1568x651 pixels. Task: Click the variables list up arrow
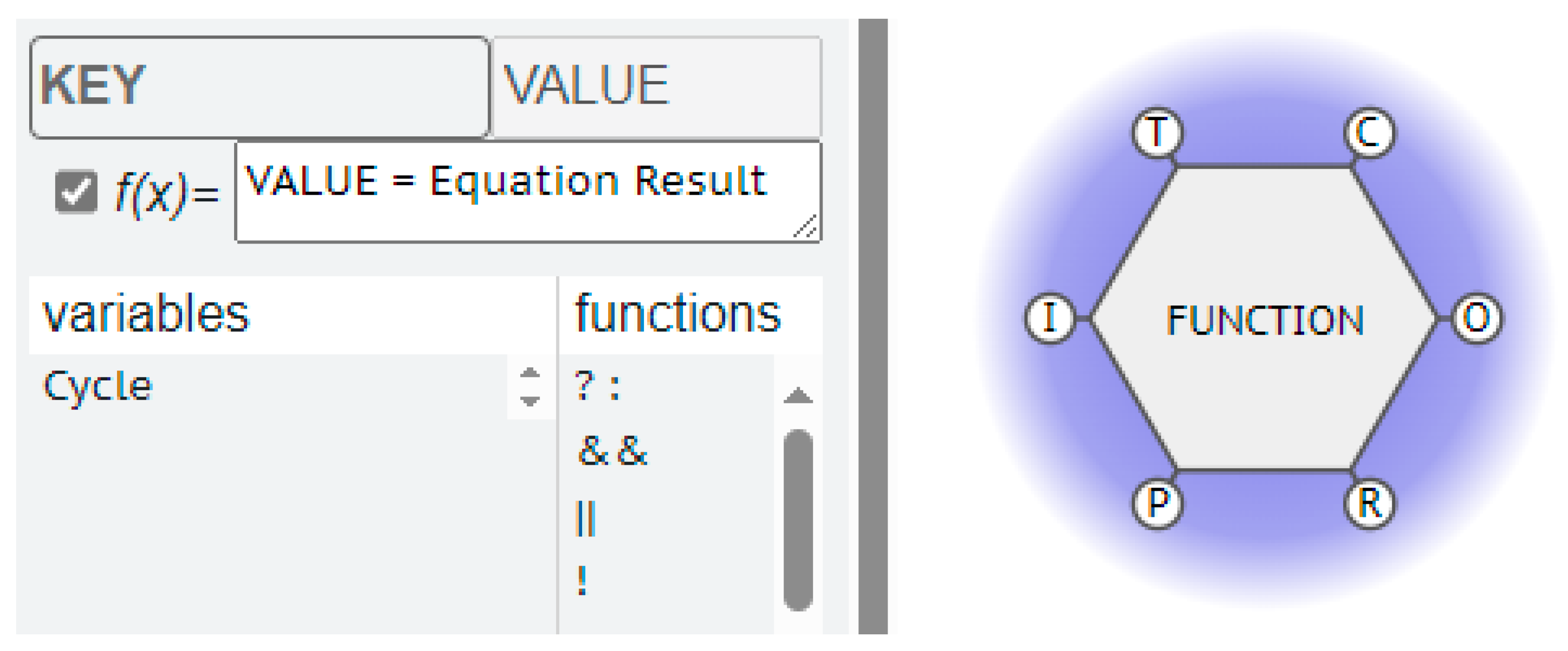point(530,373)
